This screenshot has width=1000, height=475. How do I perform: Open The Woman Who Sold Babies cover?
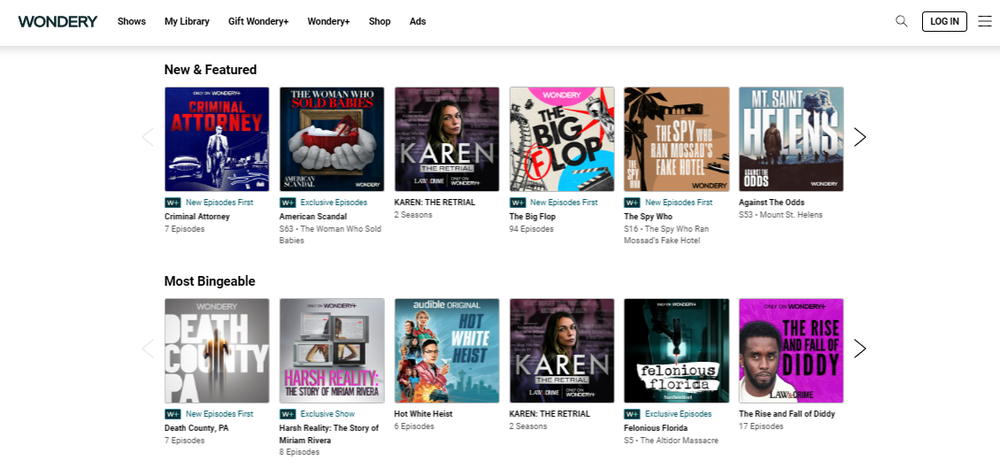(x=332, y=139)
